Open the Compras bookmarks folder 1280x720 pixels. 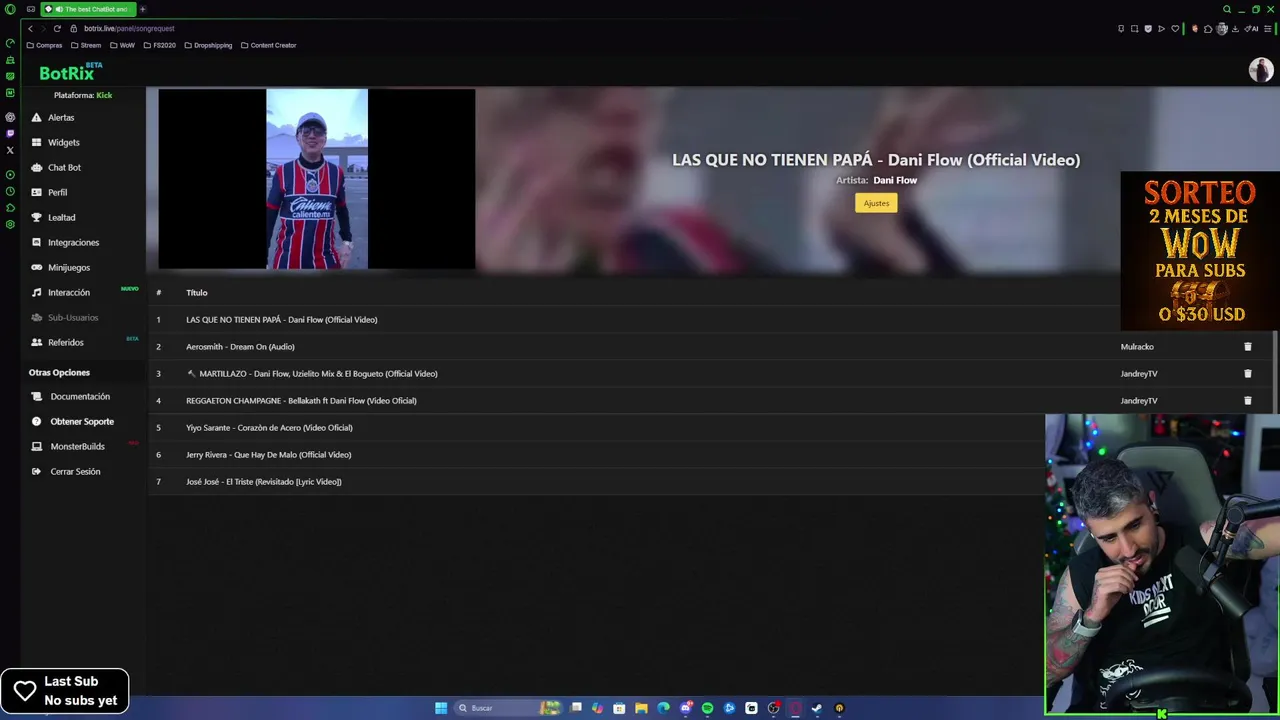[44, 45]
